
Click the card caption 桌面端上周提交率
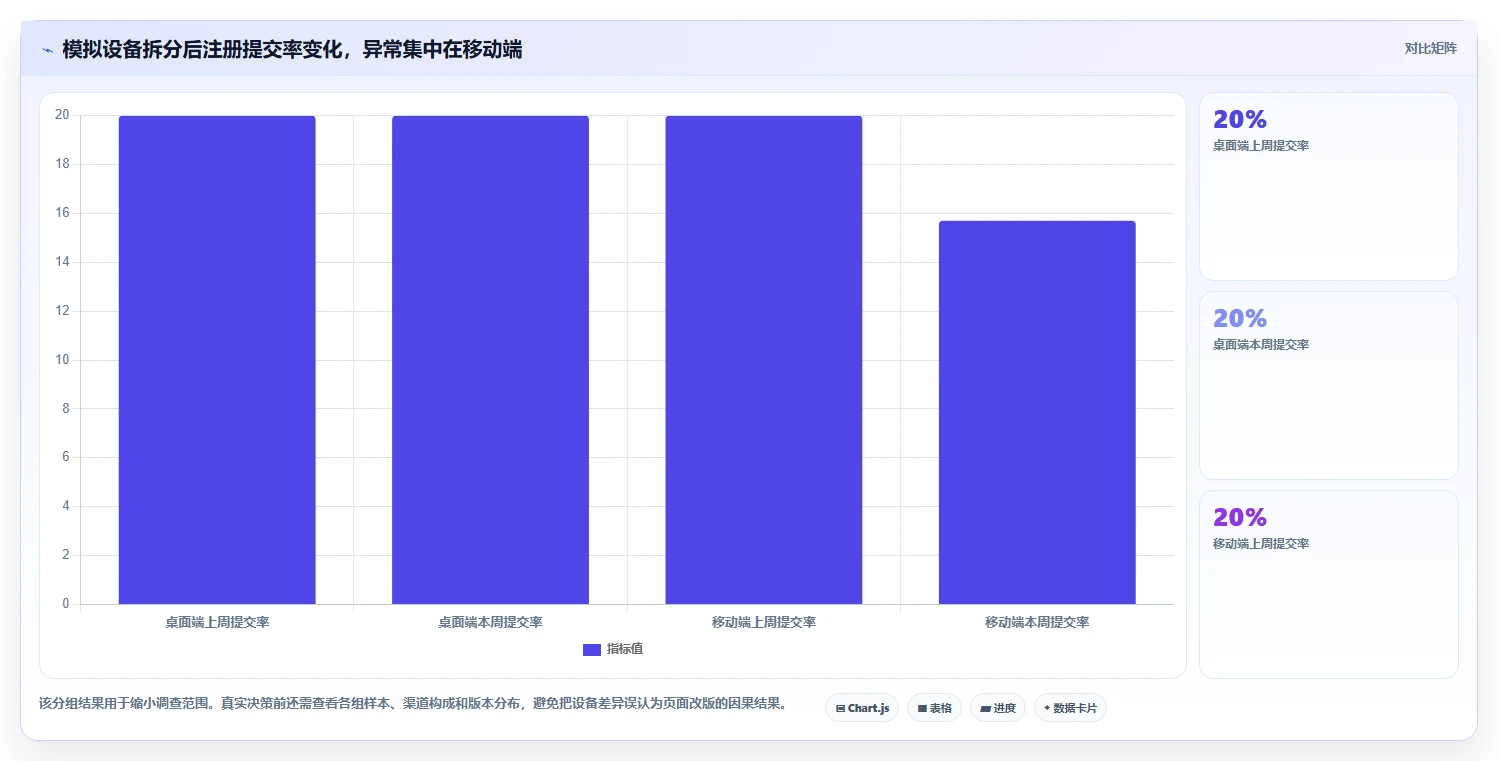pyautogui.click(x=1261, y=146)
